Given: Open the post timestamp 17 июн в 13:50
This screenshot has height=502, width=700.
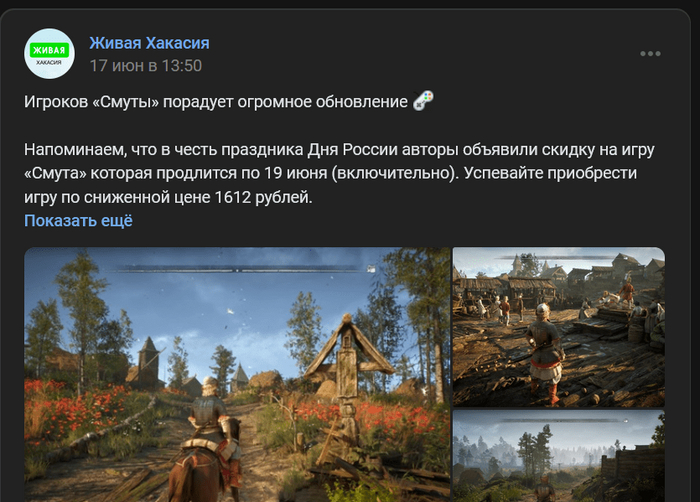Looking at the screenshot, I should point(146,66).
